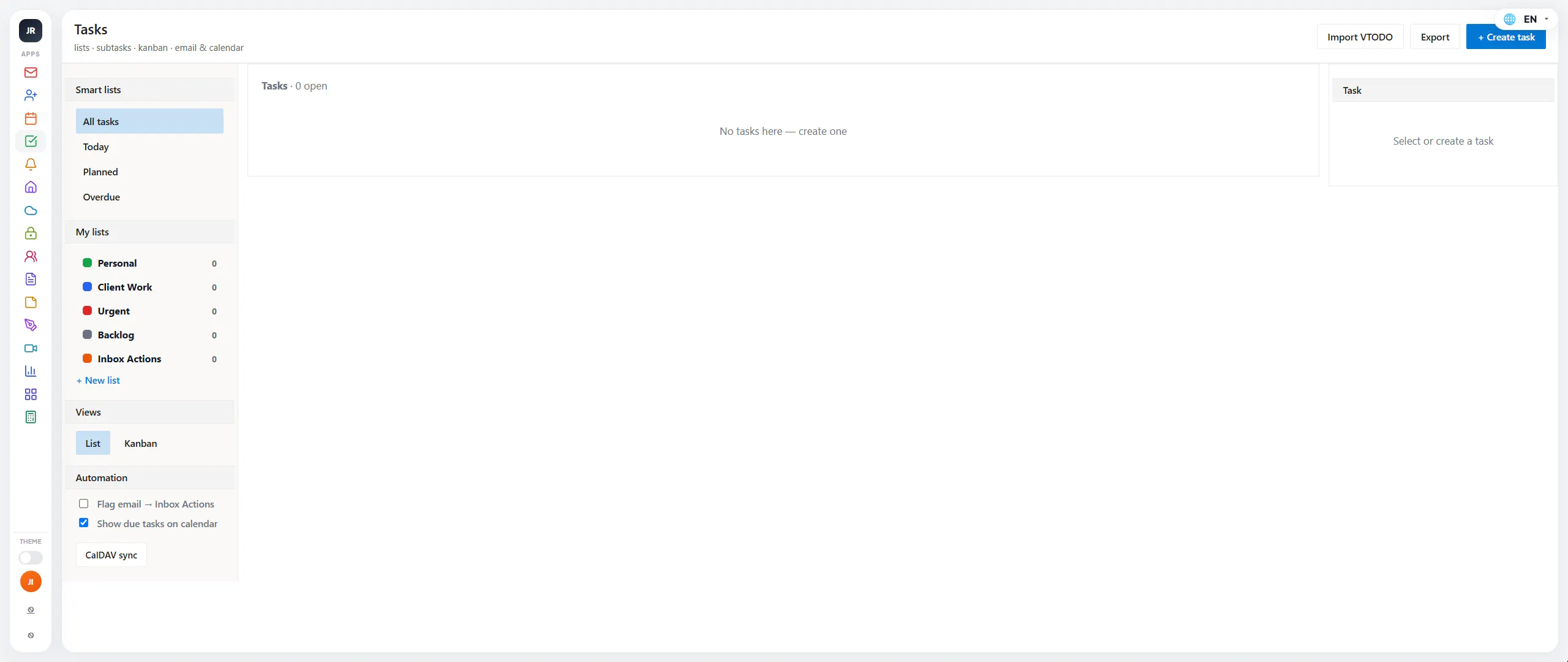
Task: Add a new list via New list link
Action: [98, 380]
